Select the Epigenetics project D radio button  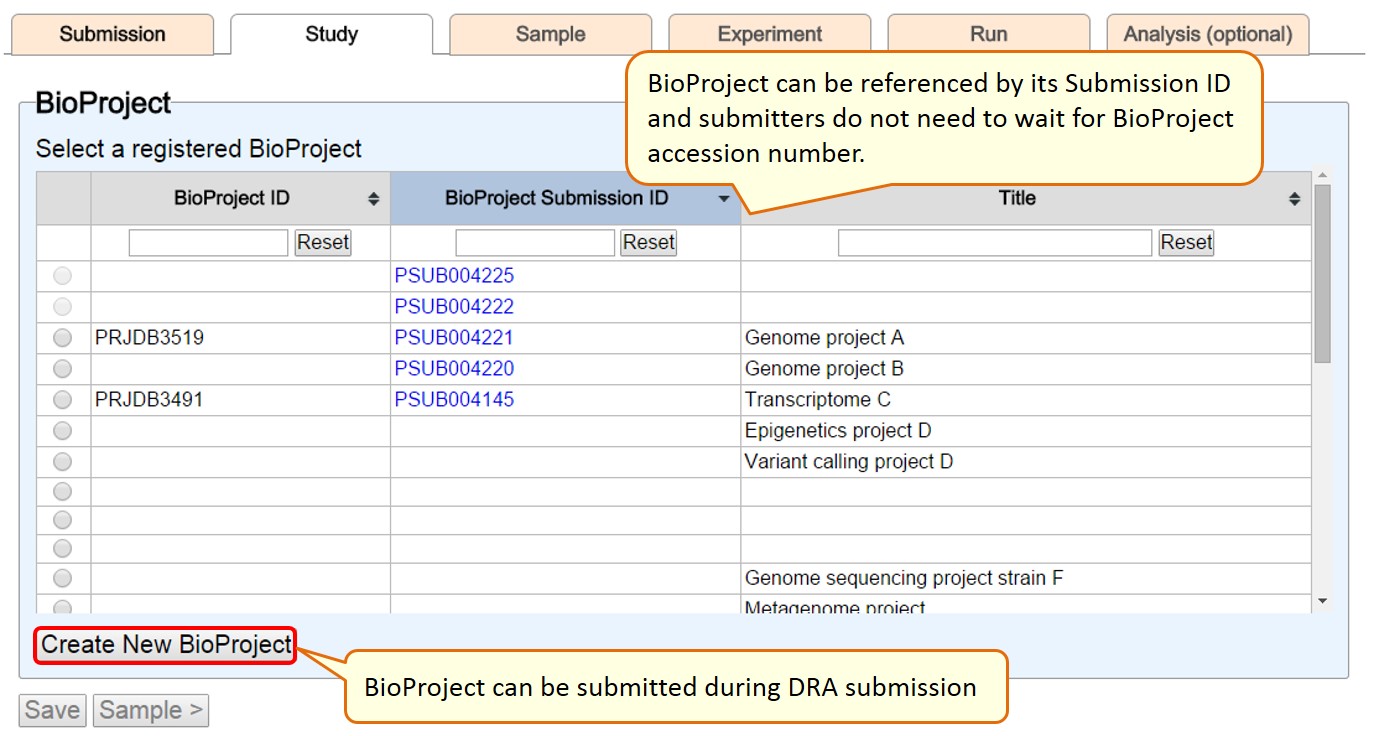coord(63,431)
